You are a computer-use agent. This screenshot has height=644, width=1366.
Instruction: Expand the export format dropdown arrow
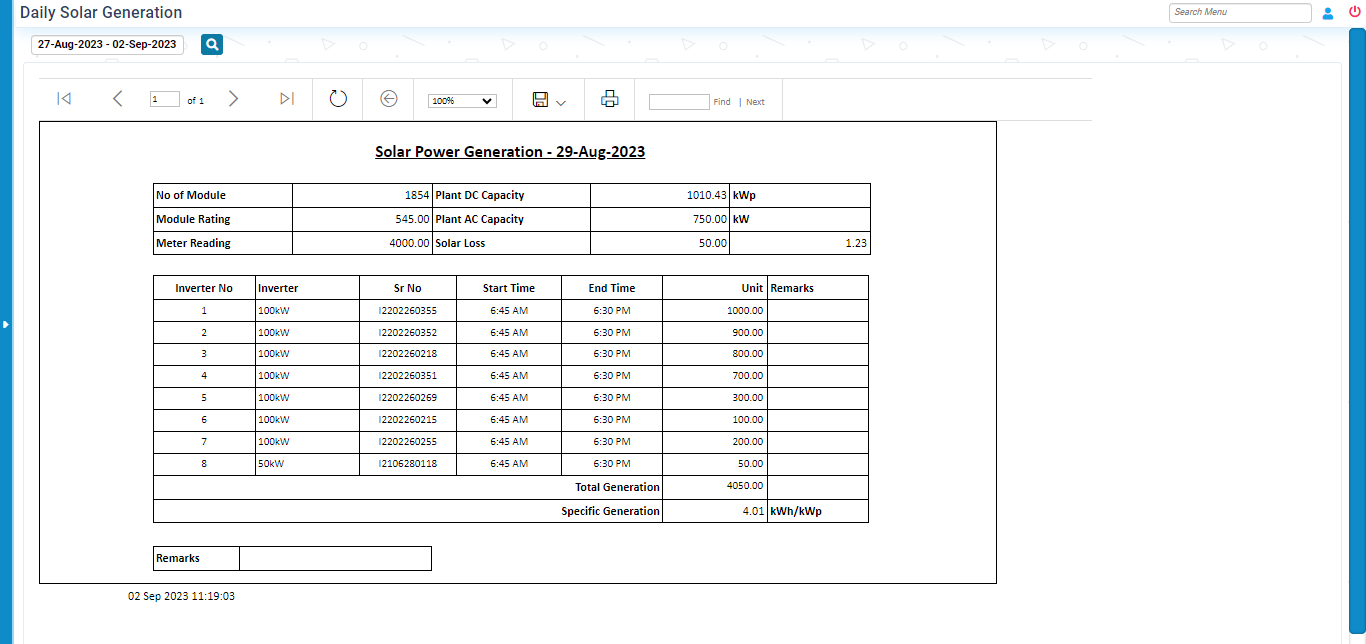[x=561, y=102]
